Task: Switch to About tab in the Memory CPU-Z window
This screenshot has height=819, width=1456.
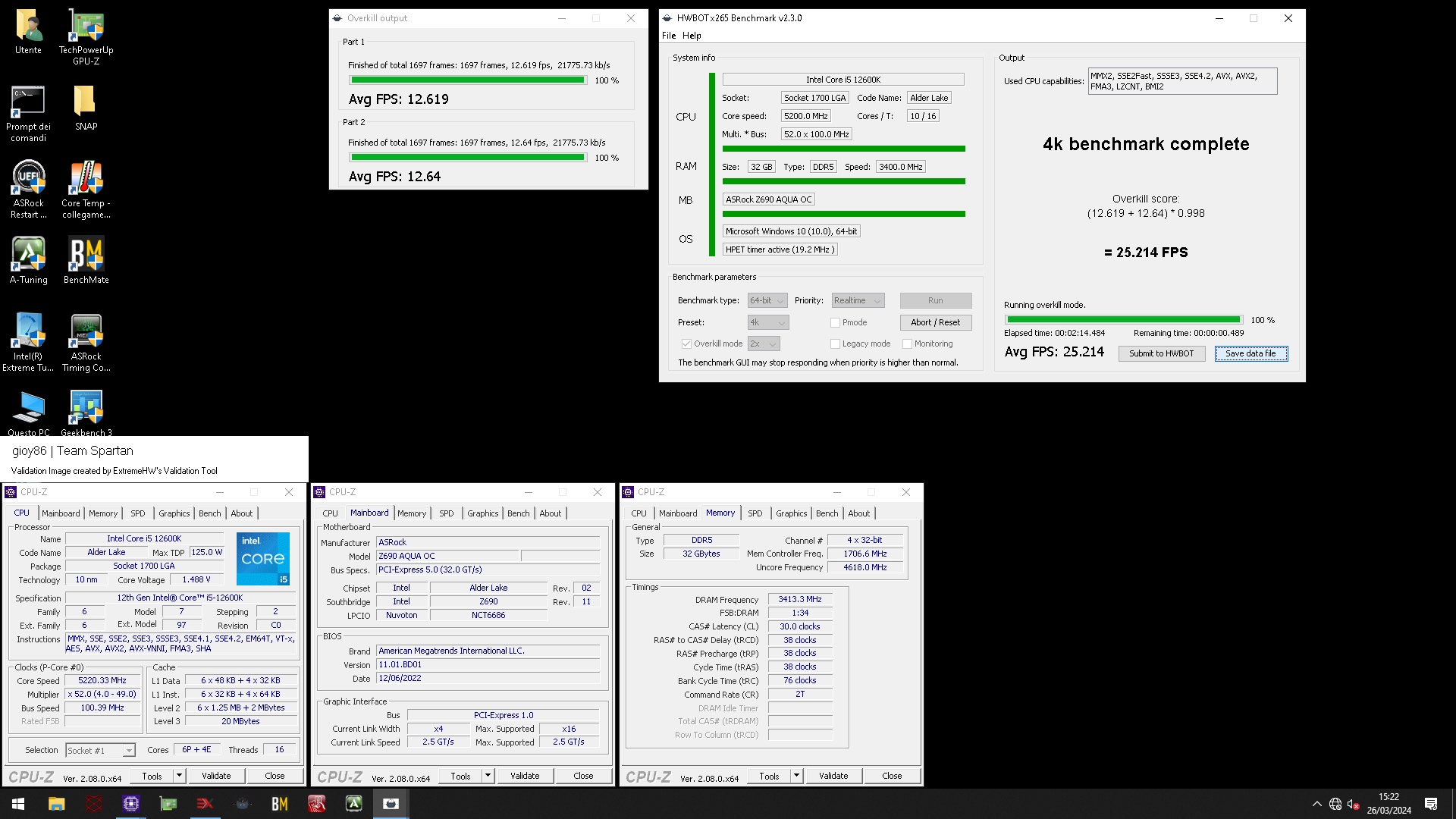Action: (859, 513)
